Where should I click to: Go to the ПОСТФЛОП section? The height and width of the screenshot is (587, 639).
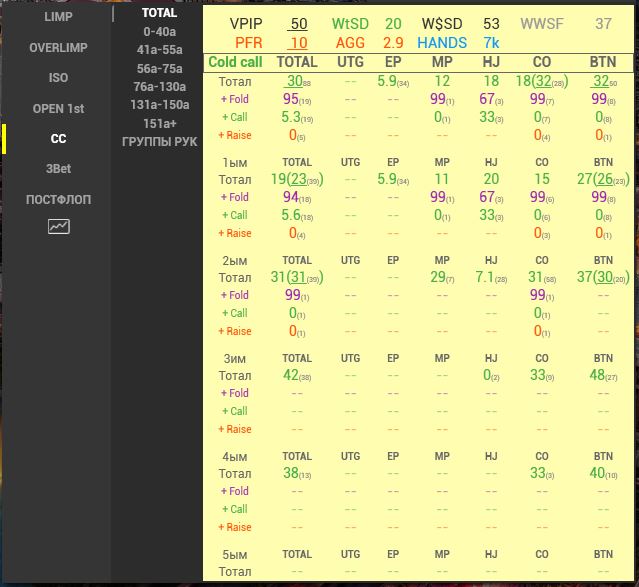pos(58,200)
